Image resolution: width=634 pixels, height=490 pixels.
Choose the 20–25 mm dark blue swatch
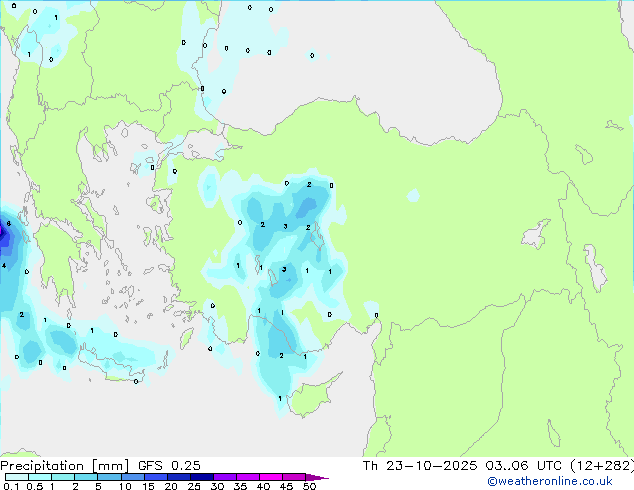[x=179, y=477]
